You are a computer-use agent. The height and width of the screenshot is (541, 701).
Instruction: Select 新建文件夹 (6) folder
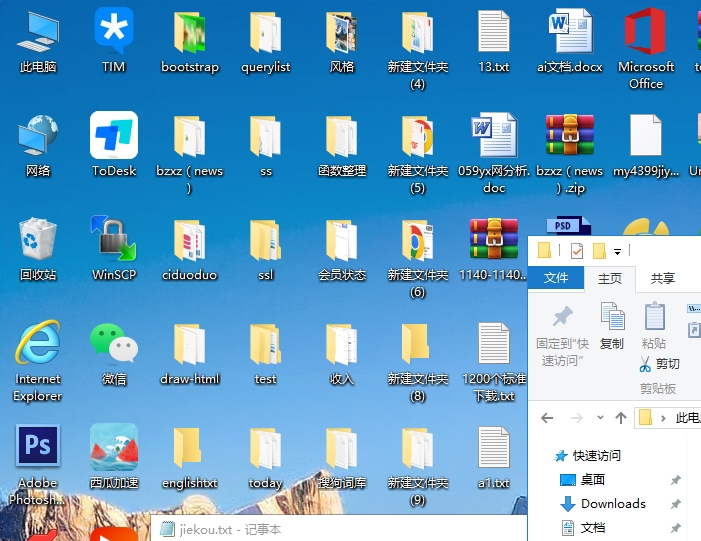[x=418, y=258]
